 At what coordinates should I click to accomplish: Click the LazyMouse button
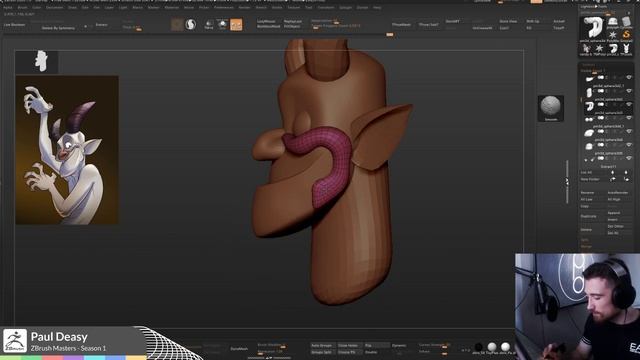click(266, 21)
